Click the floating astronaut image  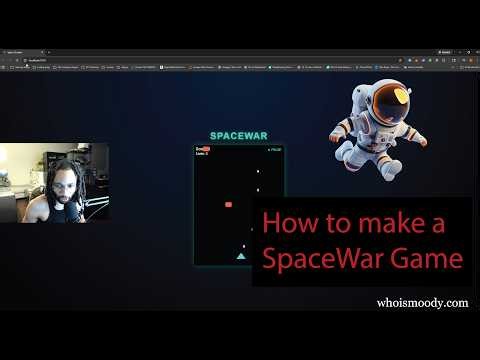(x=379, y=130)
